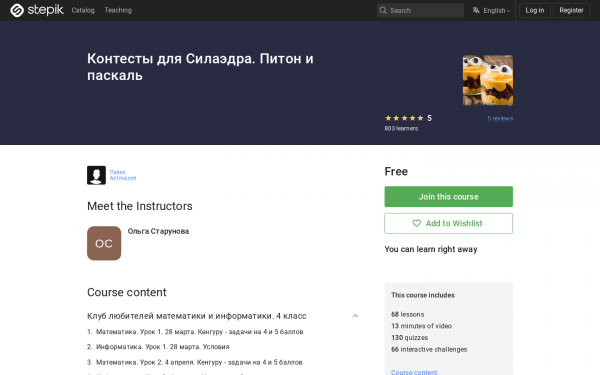Open the Teaching menu item

[x=118, y=10]
